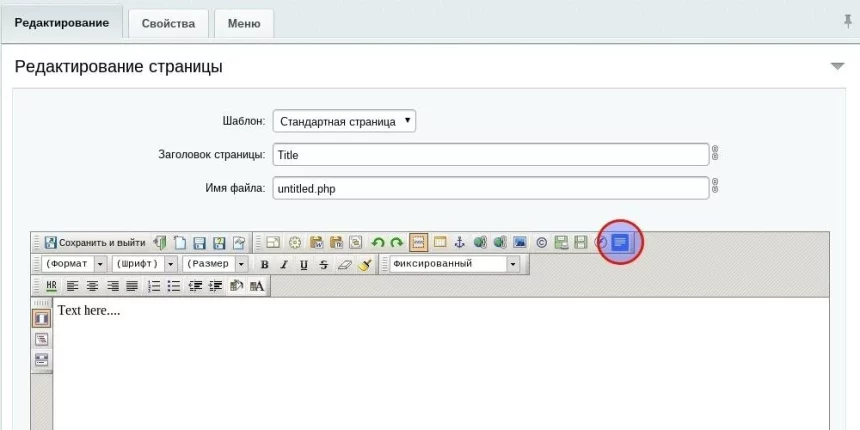The width and height of the screenshot is (860, 430).
Task: Toggle underline formatting
Action: pyautogui.click(x=304, y=265)
